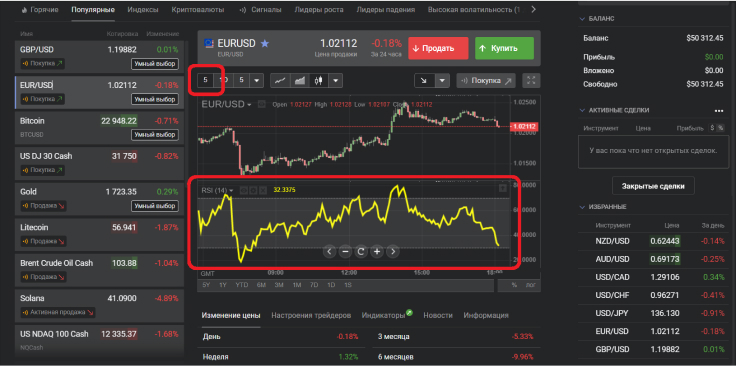Click US DJ 30 Cash Покупка badge
The image size is (736, 366).
tap(43, 170)
